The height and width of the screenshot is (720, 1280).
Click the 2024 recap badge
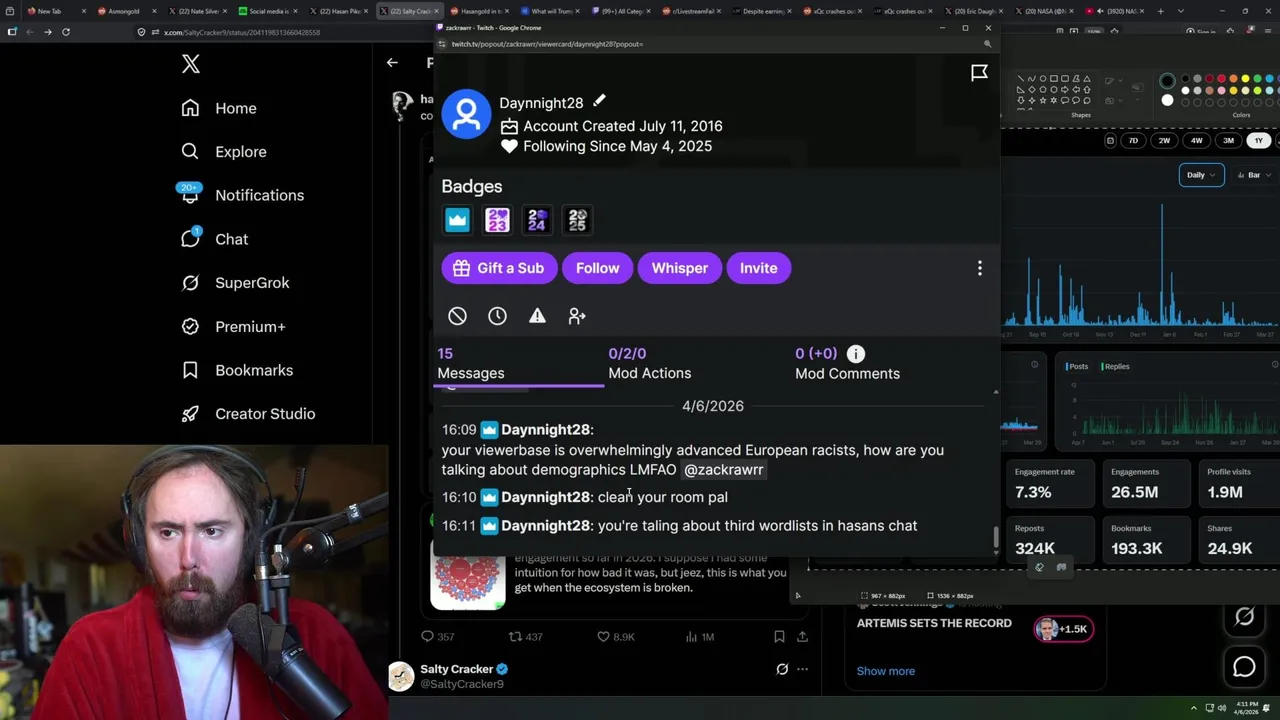[537, 220]
